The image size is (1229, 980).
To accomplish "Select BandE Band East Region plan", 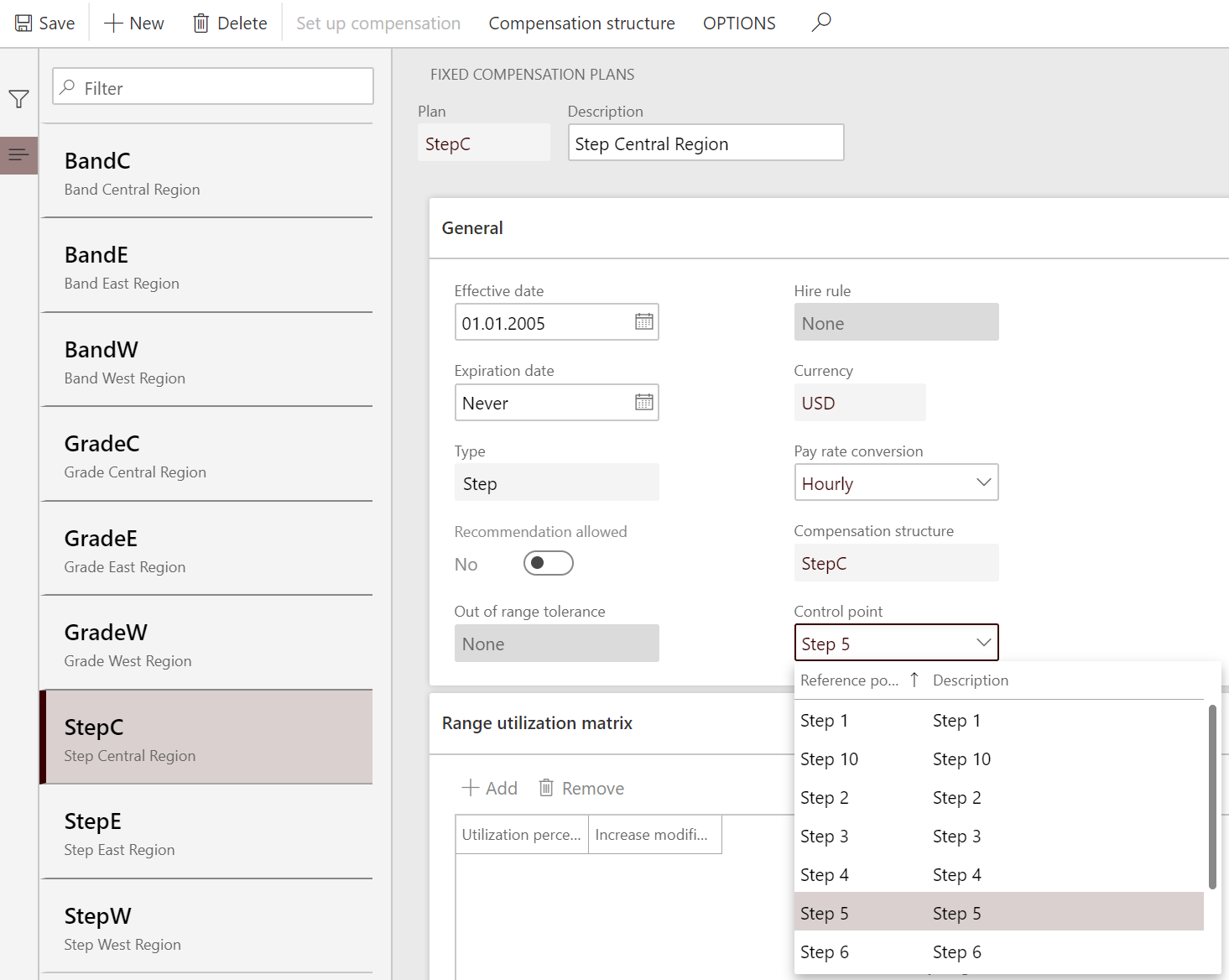I will [x=206, y=265].
